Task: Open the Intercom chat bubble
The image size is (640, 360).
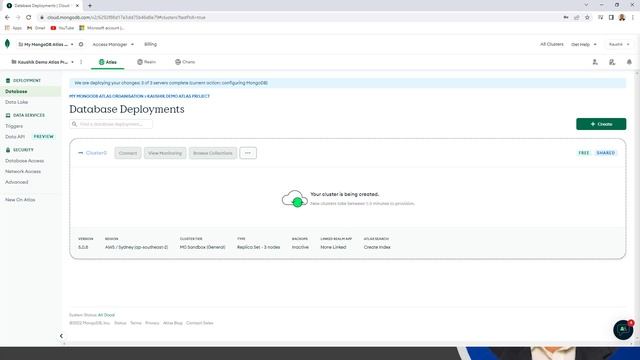Action: point(623,329)
